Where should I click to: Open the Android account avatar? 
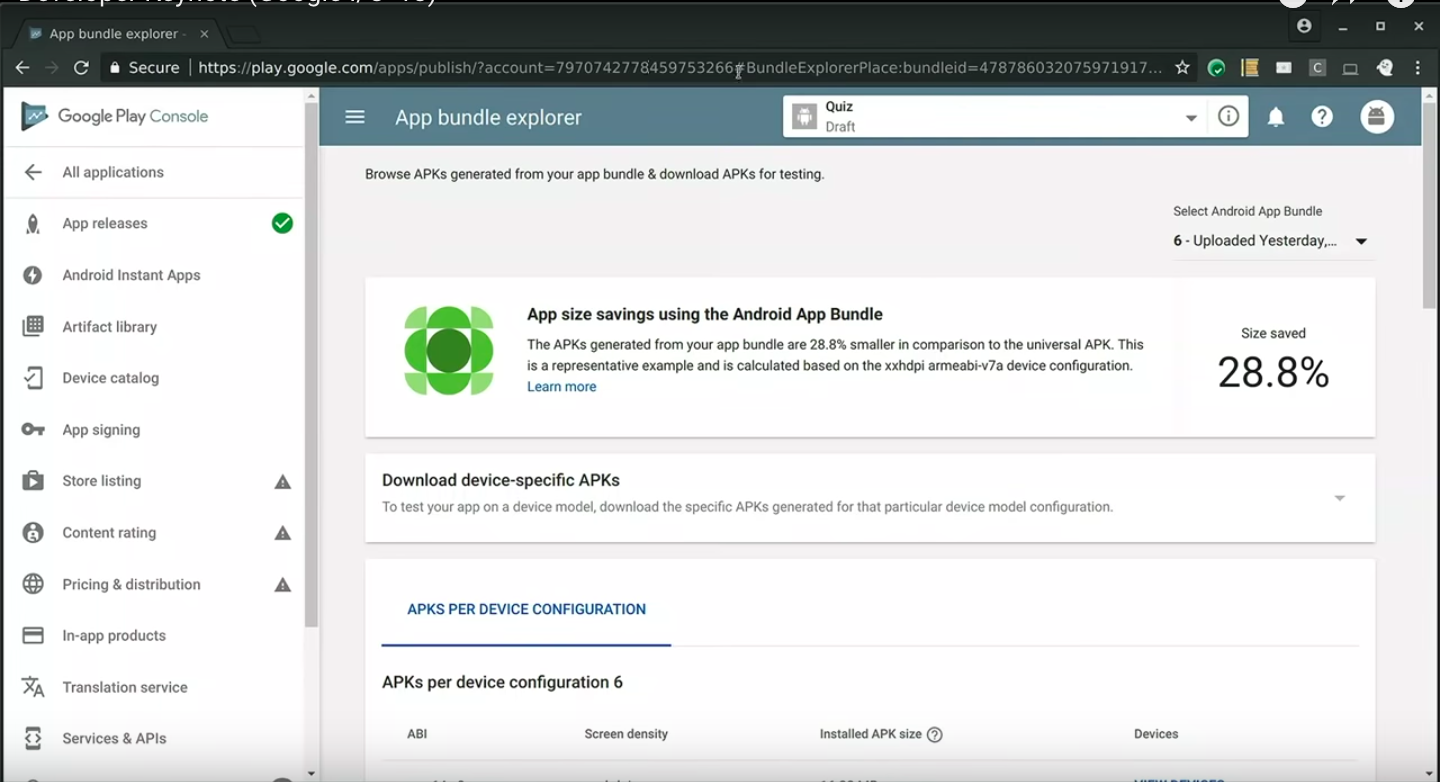pyautogui.click(x=1377, y=117)
